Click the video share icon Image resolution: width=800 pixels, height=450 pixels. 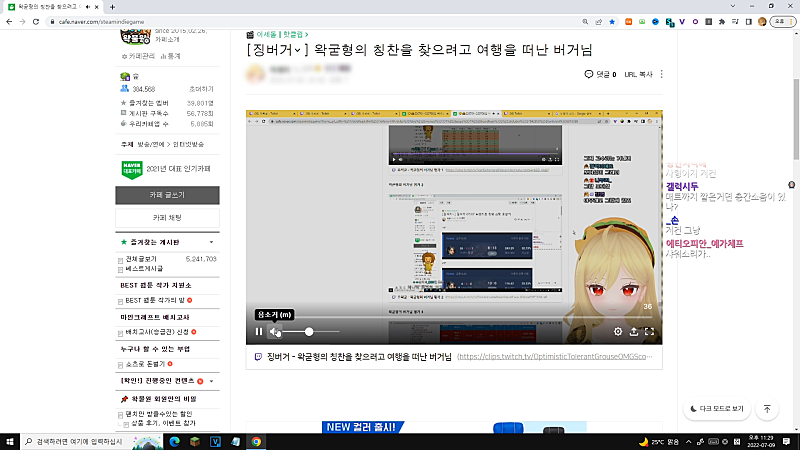pos(633,331)
